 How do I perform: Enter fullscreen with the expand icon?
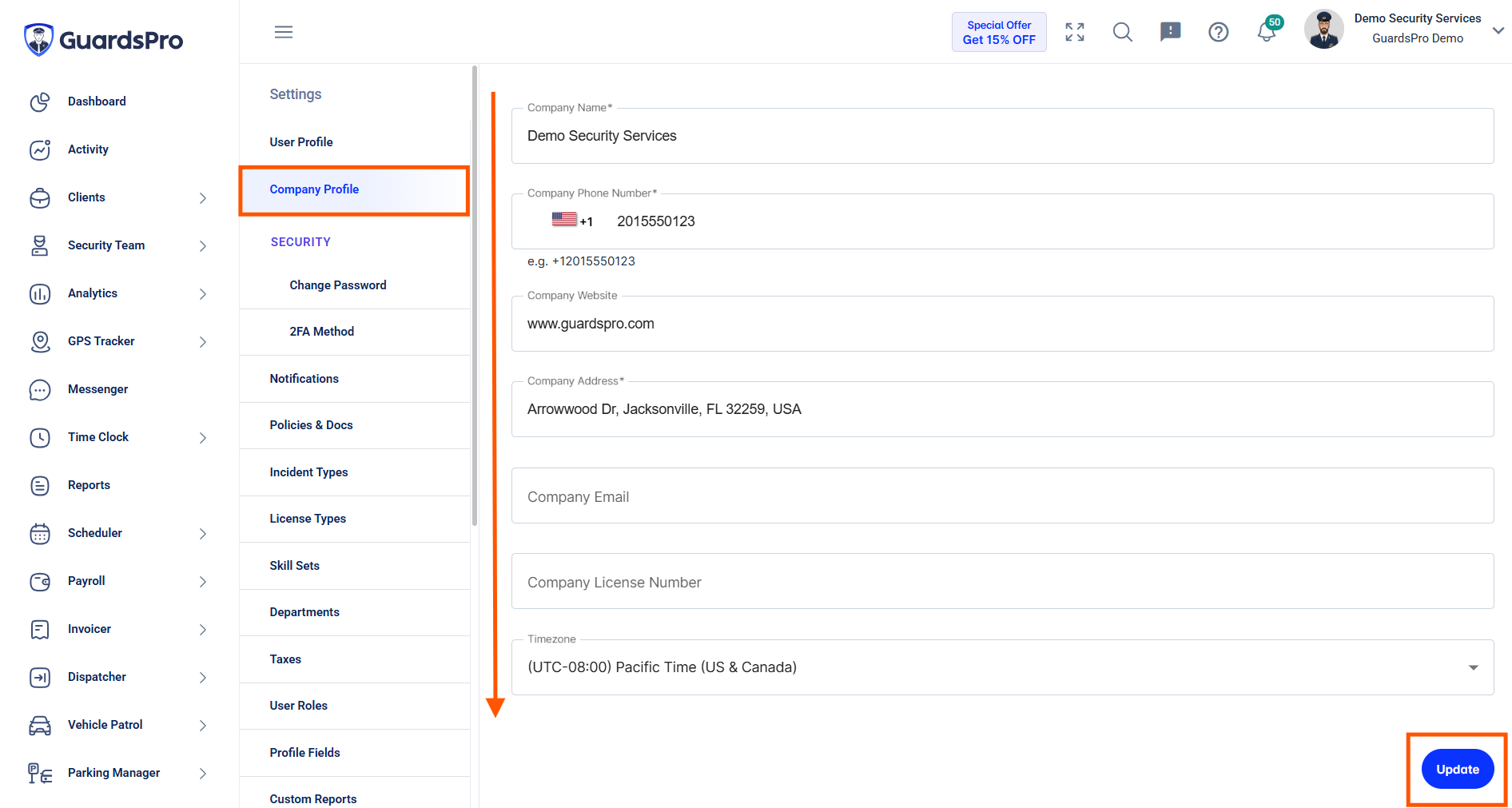(x=1075, y=32)
